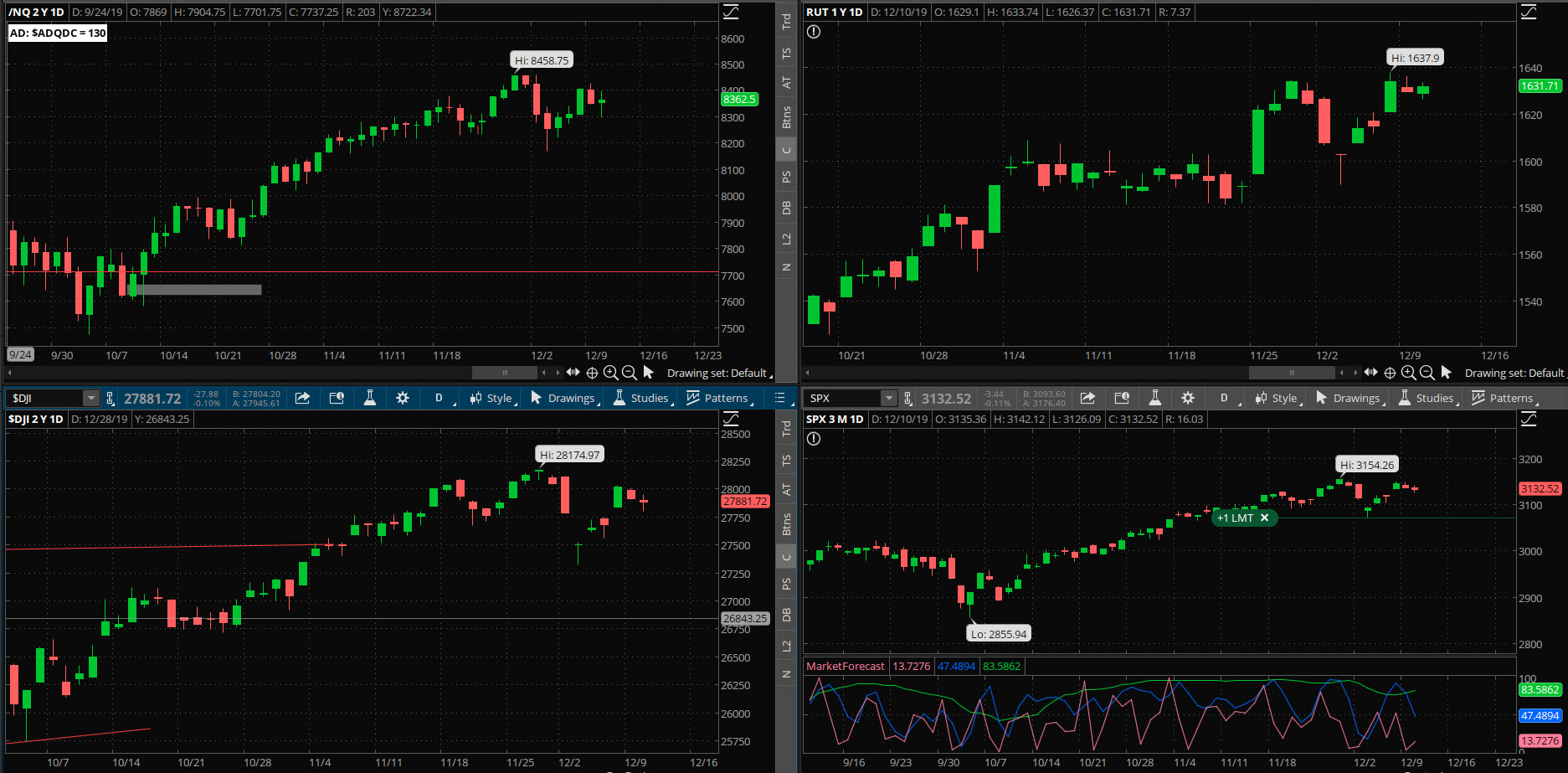Select crosshair pan tool below RUT chart
Image resolution: width=1568 pixels, height=773 pixels.
(x=1390, y=373)
